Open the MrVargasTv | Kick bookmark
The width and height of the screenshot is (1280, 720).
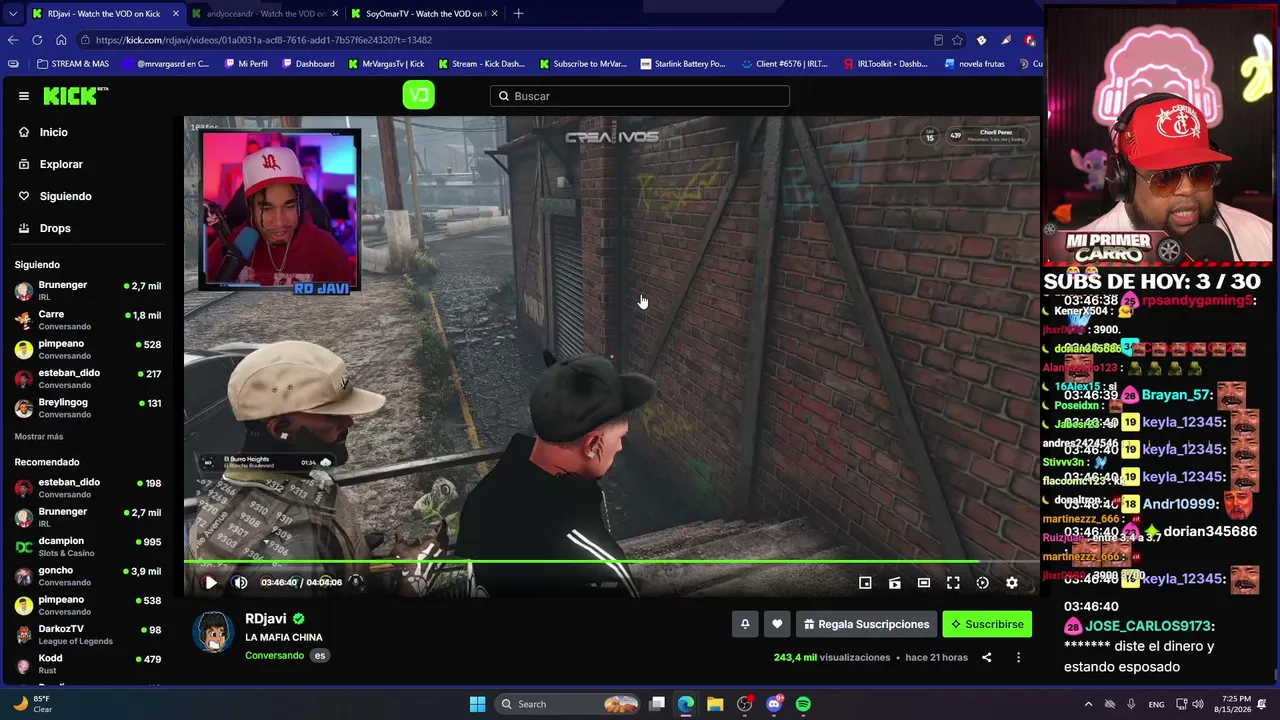coord(386,64)
